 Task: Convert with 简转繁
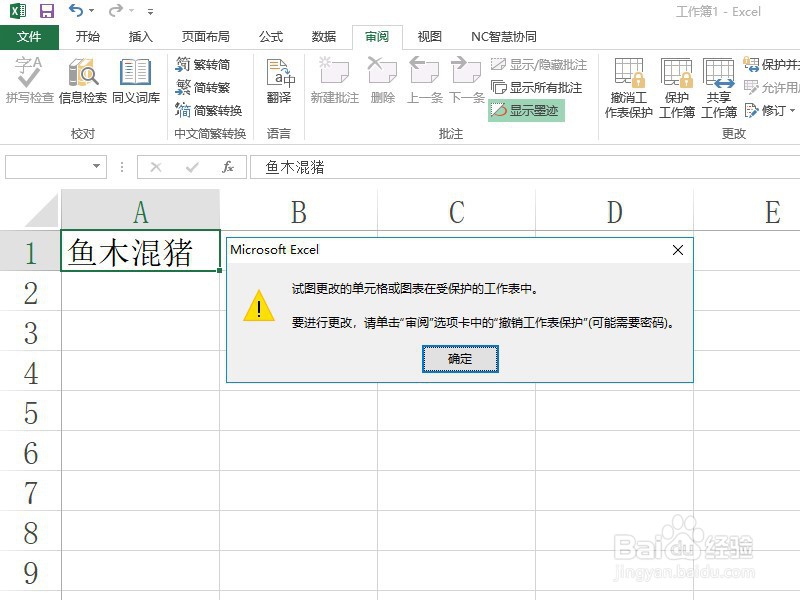click(203, 88)
